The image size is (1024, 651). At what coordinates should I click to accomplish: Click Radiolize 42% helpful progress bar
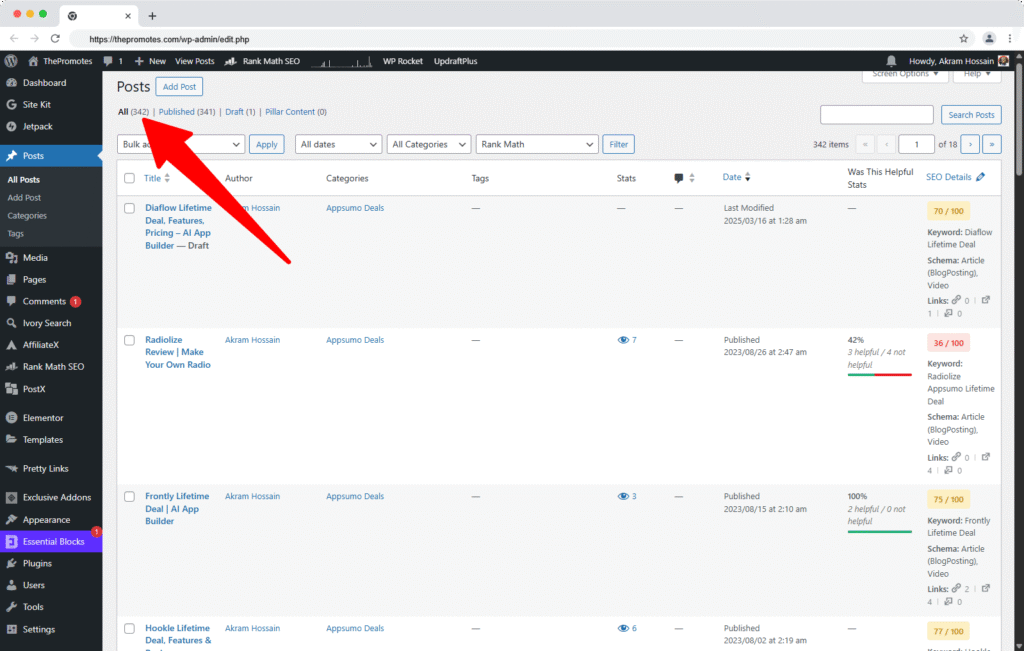(880, 375)
